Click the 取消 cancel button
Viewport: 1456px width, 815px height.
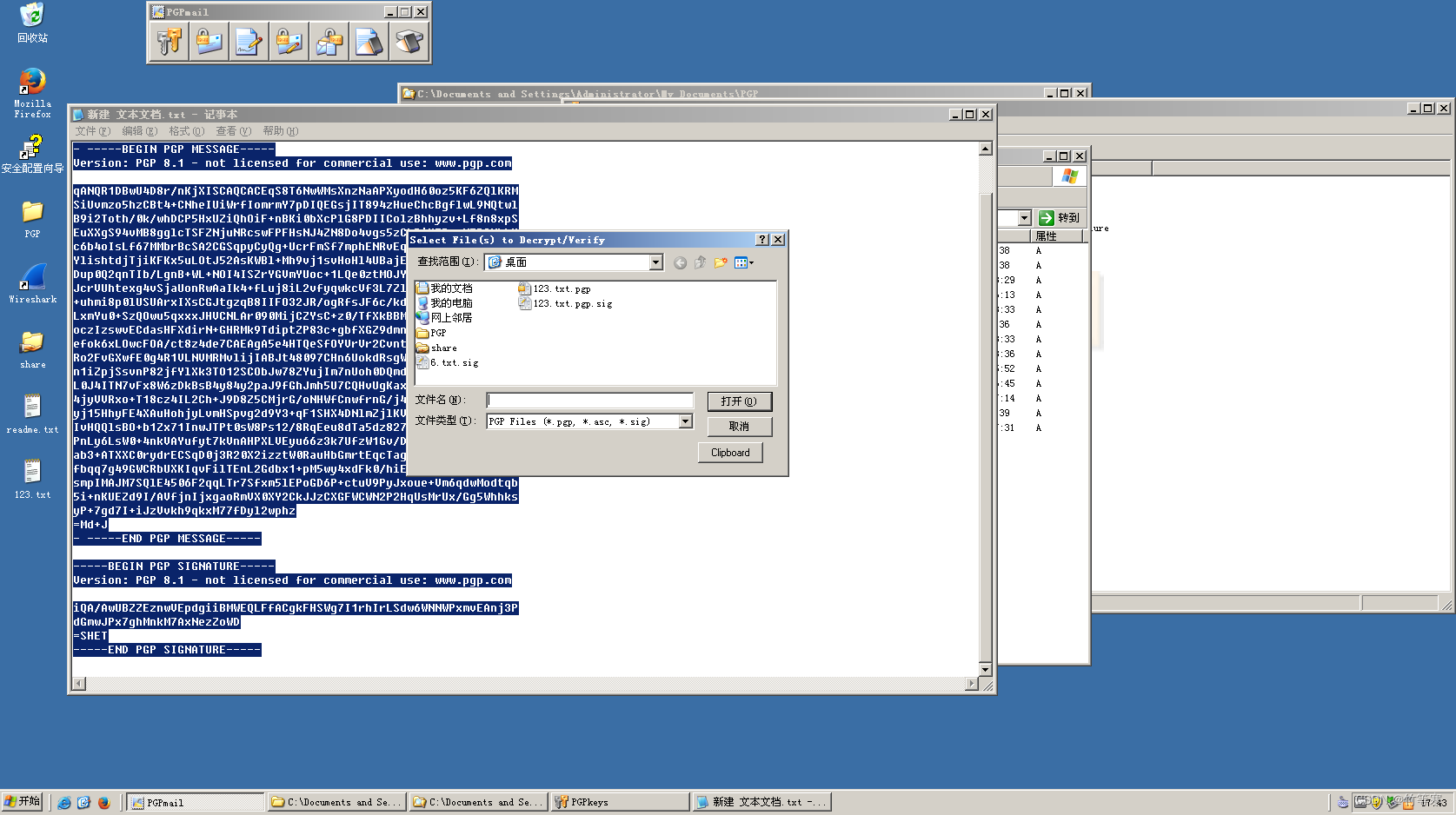tap(739, 427)
